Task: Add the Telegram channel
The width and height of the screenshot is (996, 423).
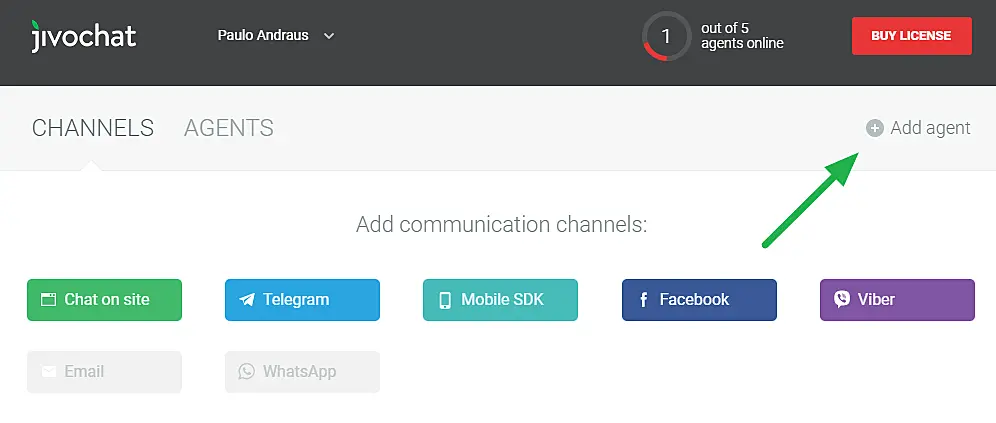Action: [x=302, y=299]
